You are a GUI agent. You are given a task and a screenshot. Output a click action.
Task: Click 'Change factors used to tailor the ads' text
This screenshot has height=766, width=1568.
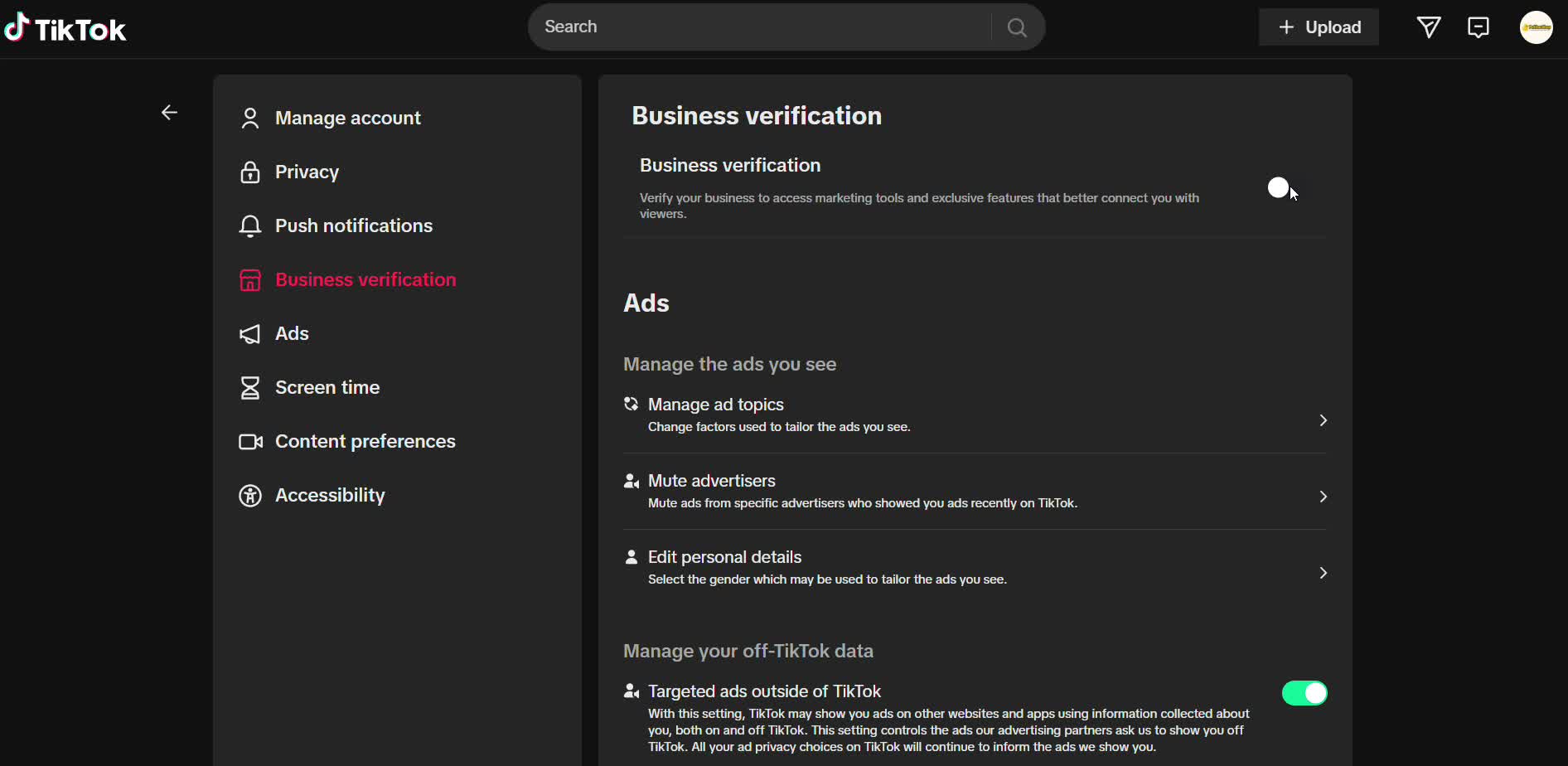[779, 427]
